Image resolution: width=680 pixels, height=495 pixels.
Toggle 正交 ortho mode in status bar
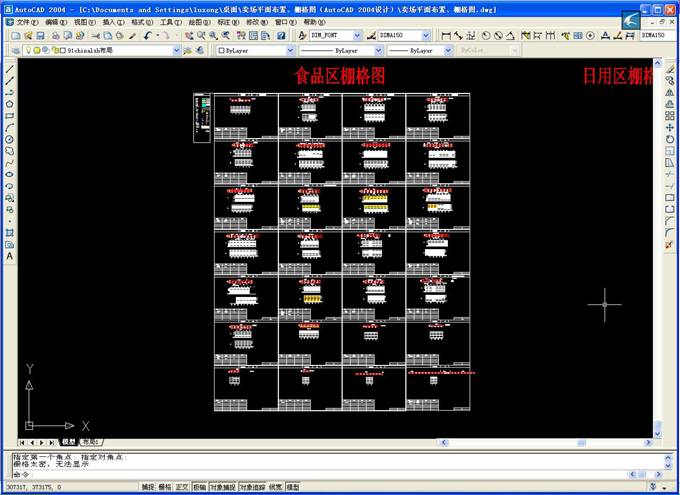183,487
